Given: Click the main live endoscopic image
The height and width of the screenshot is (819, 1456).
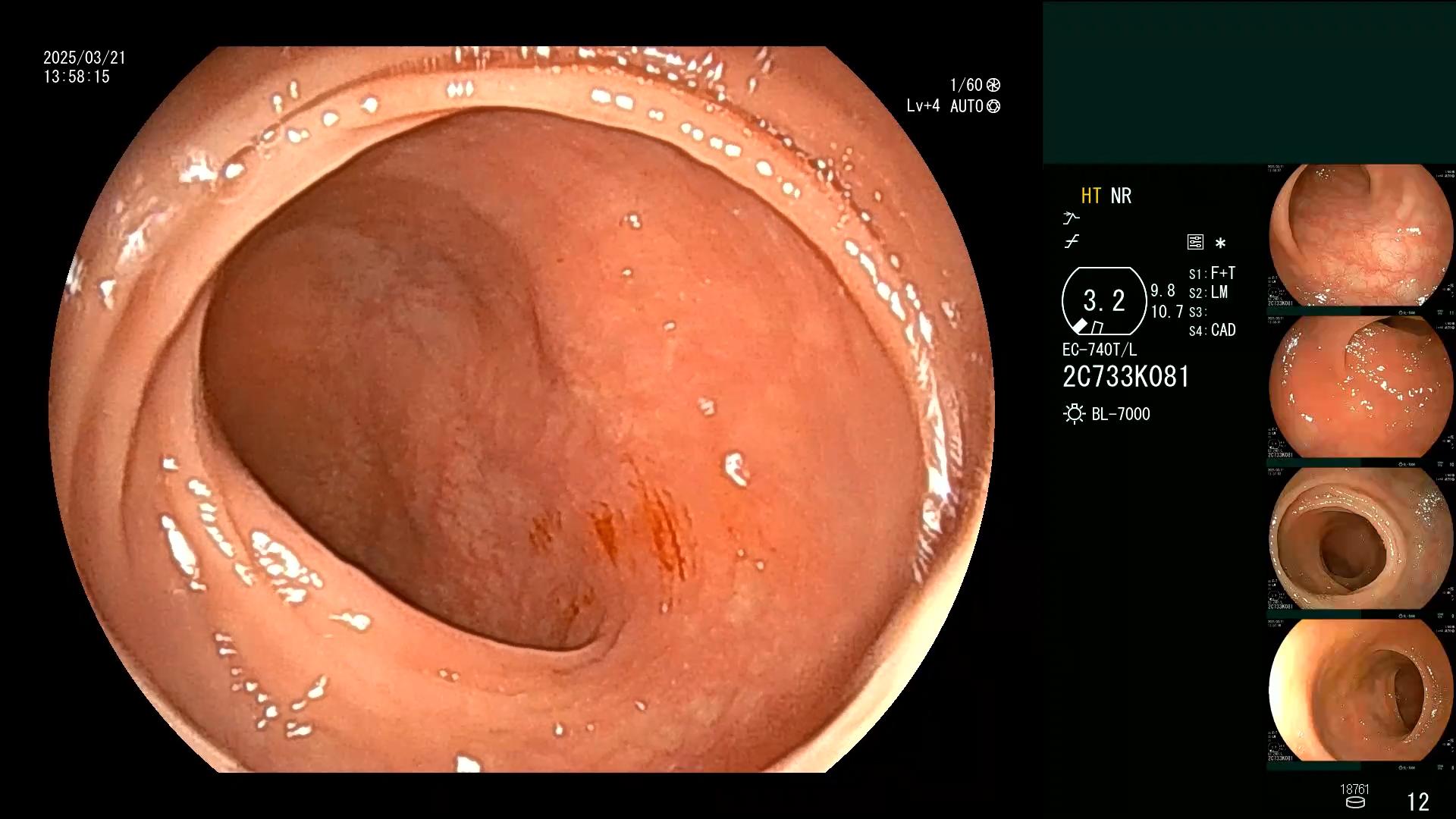Looking at the screenshot, I should coord(522,409).
